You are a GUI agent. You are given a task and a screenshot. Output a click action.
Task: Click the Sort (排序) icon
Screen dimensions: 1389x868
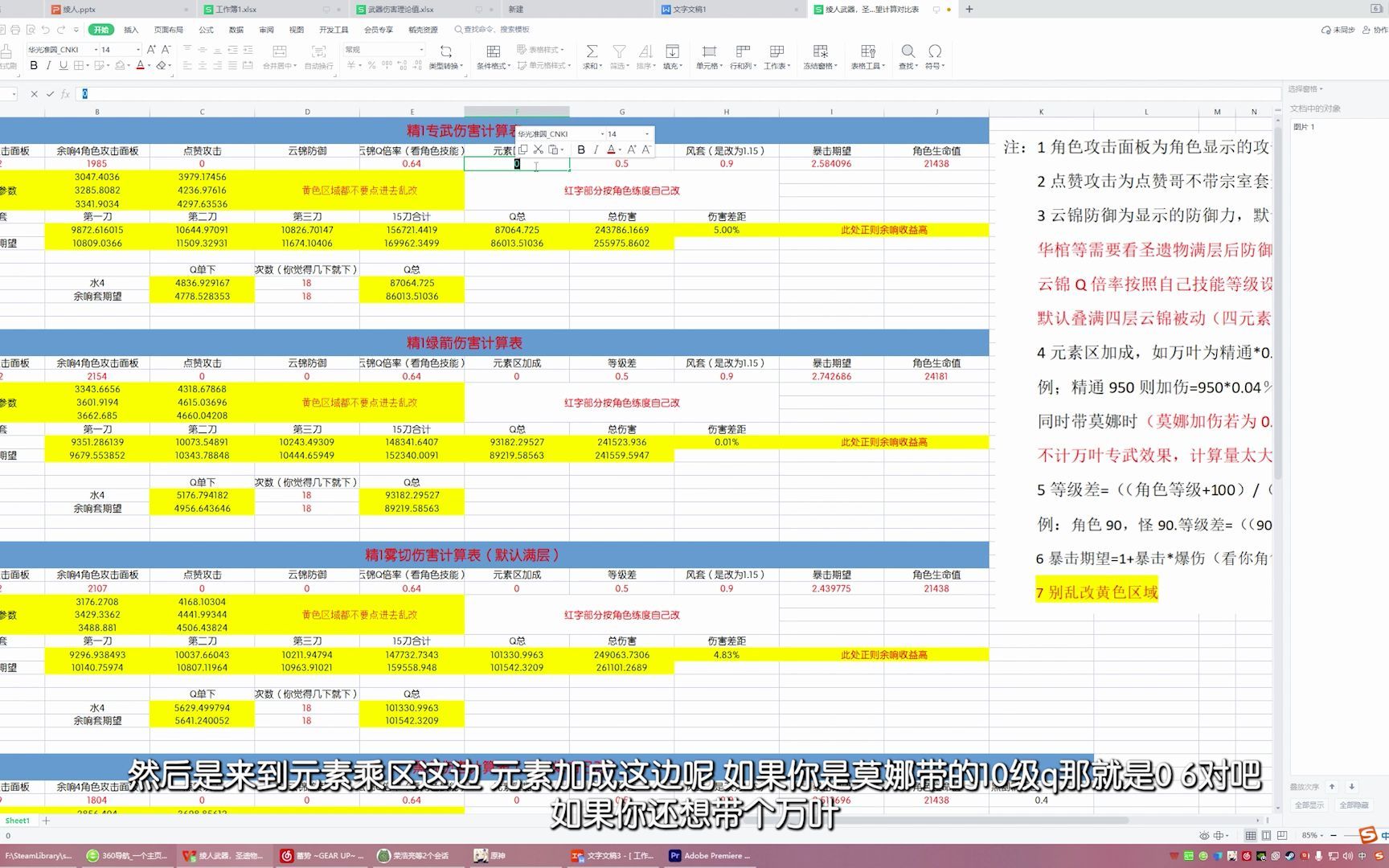click(645, 51)
